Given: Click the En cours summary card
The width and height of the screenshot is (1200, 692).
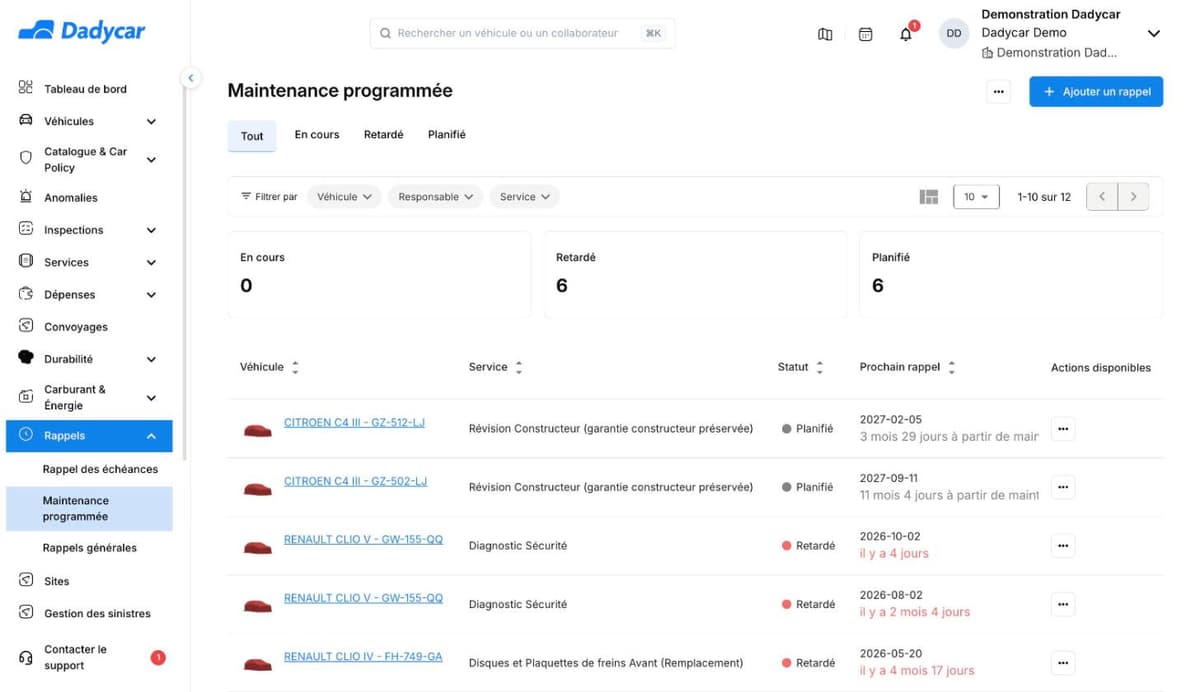Looking at the screenshot, I should tap(379, 275).
